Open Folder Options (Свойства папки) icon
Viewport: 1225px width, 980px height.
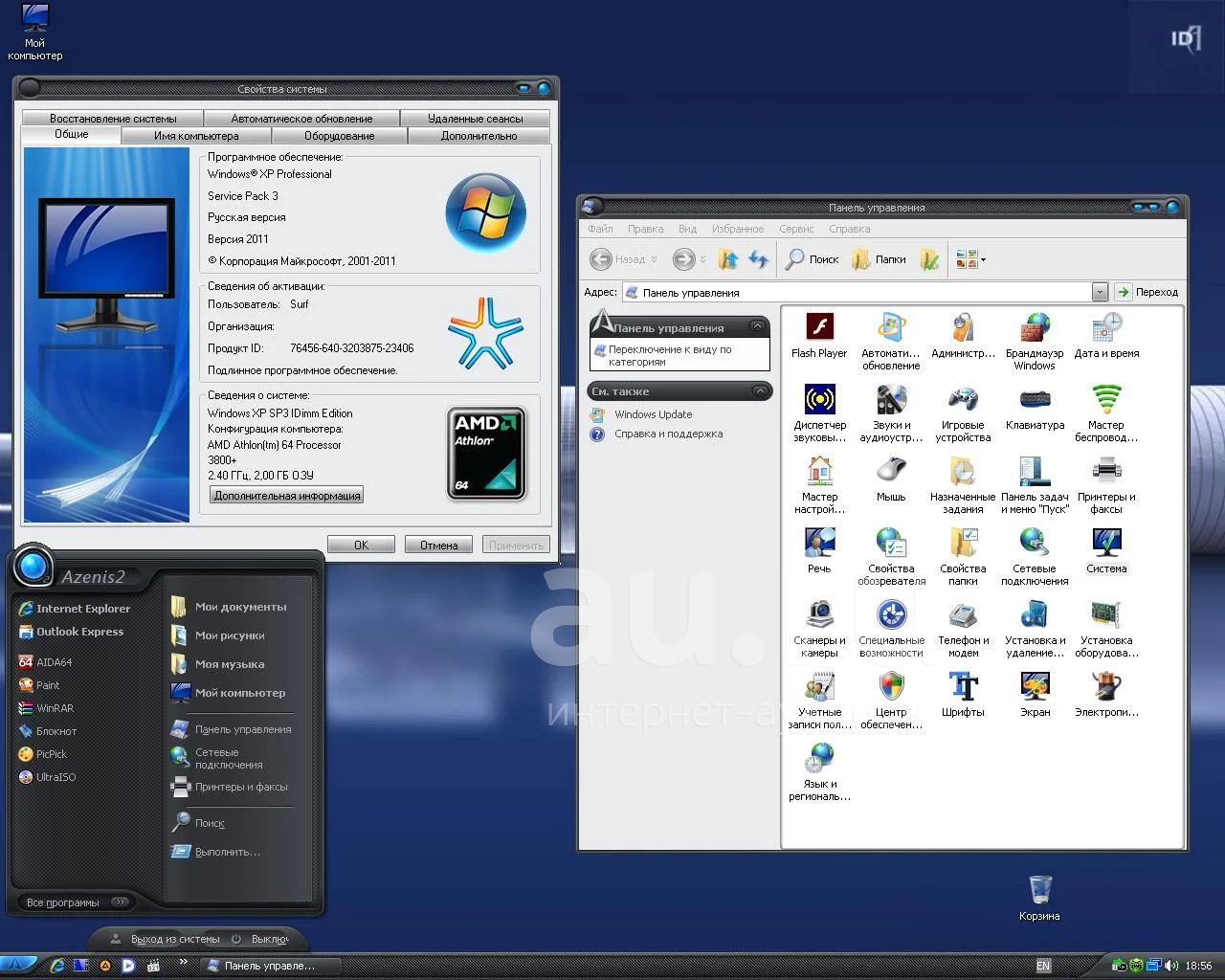[x=963, y=556]
